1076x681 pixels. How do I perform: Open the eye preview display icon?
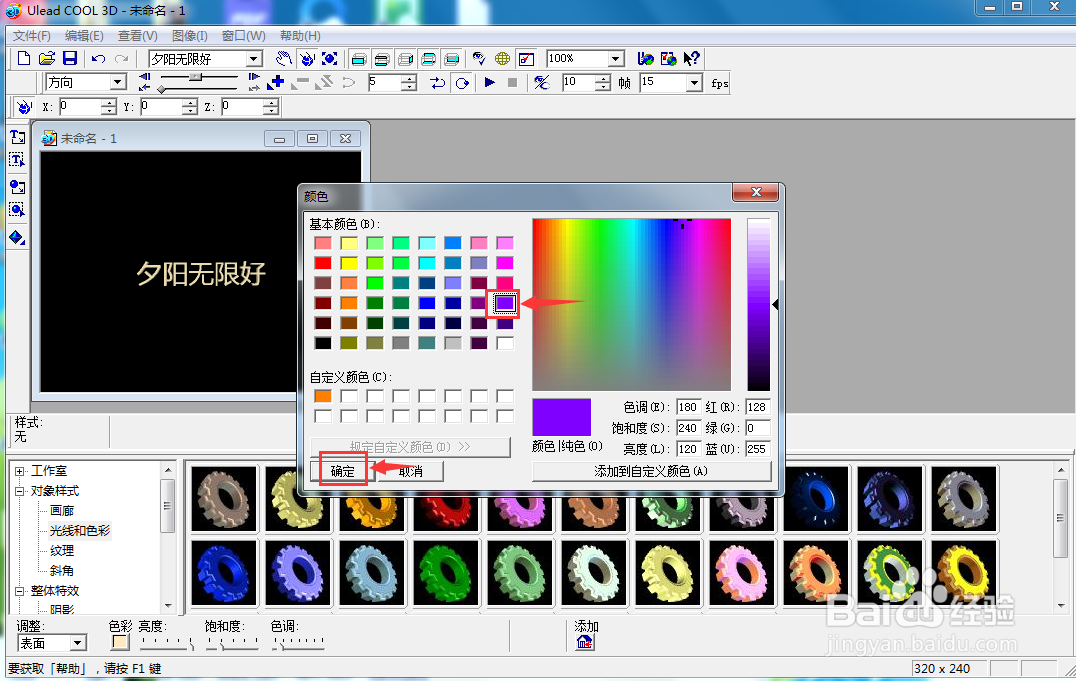(x=479, y=58)
